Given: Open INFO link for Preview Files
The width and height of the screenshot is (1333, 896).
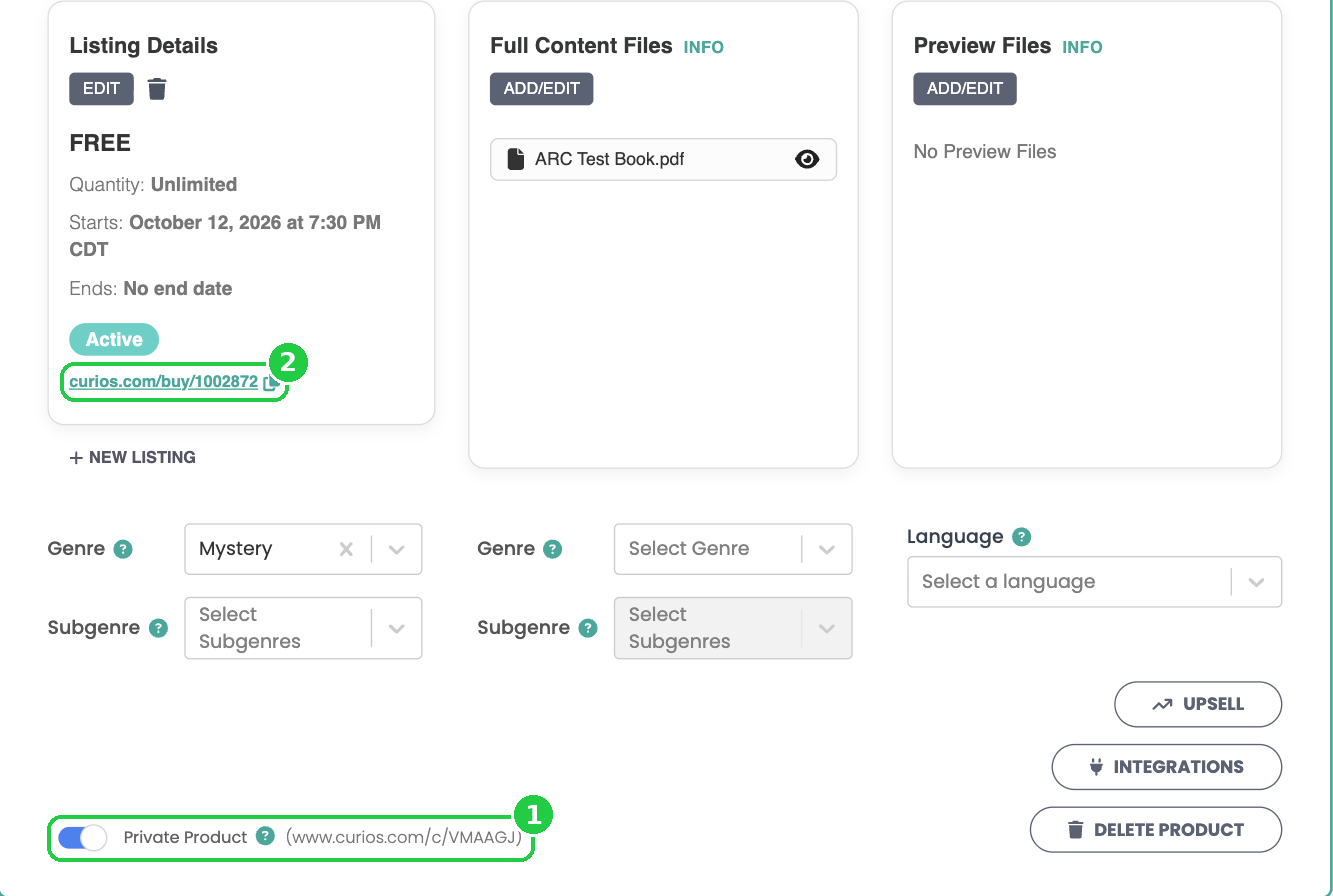Looking at the screenshot, I should click(1082, 47).
